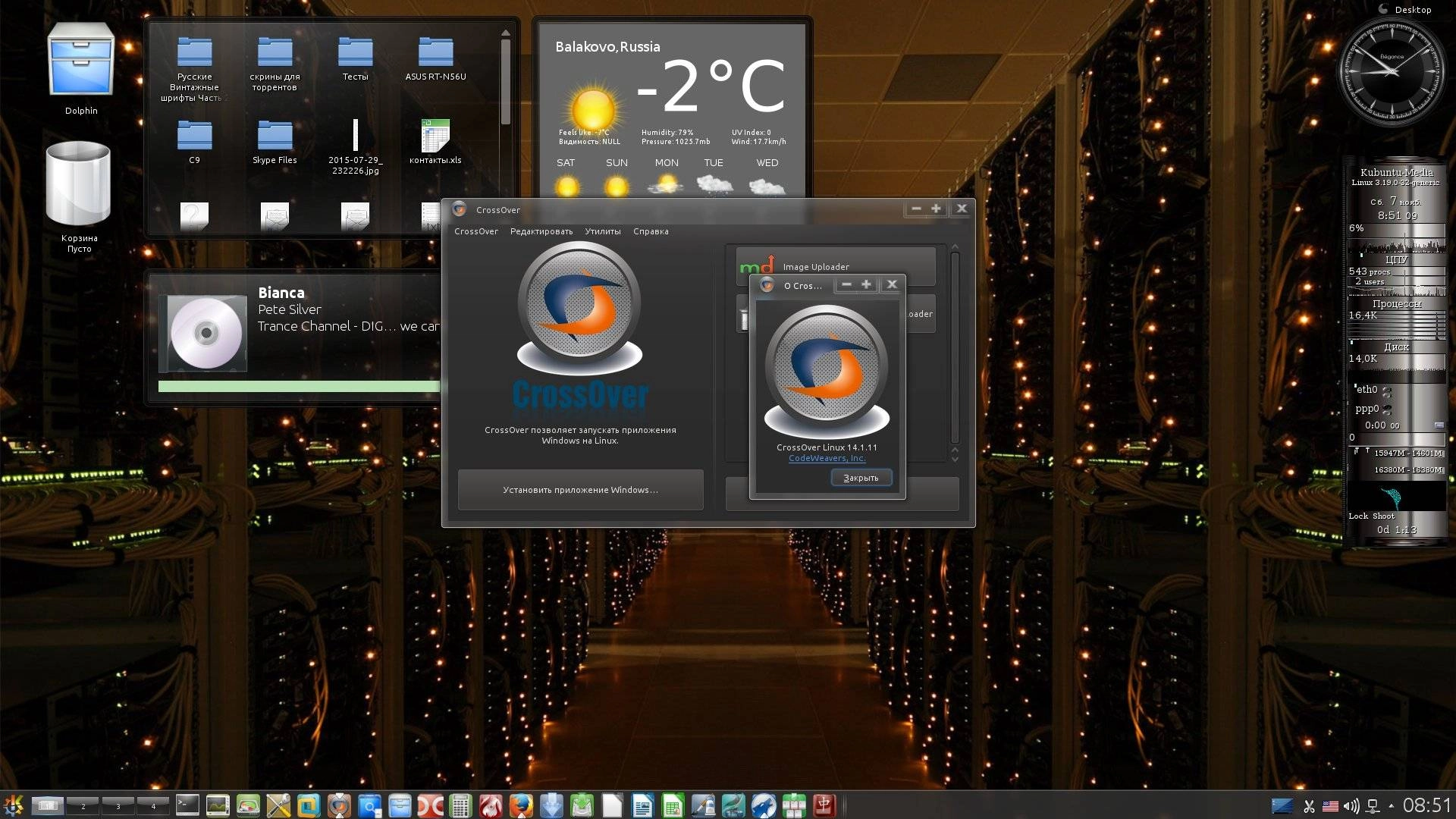The height and width of the screenshot is (819, 1456).
Task: Open the 'C9' folder in folder widget
Action: pos(194,143)
